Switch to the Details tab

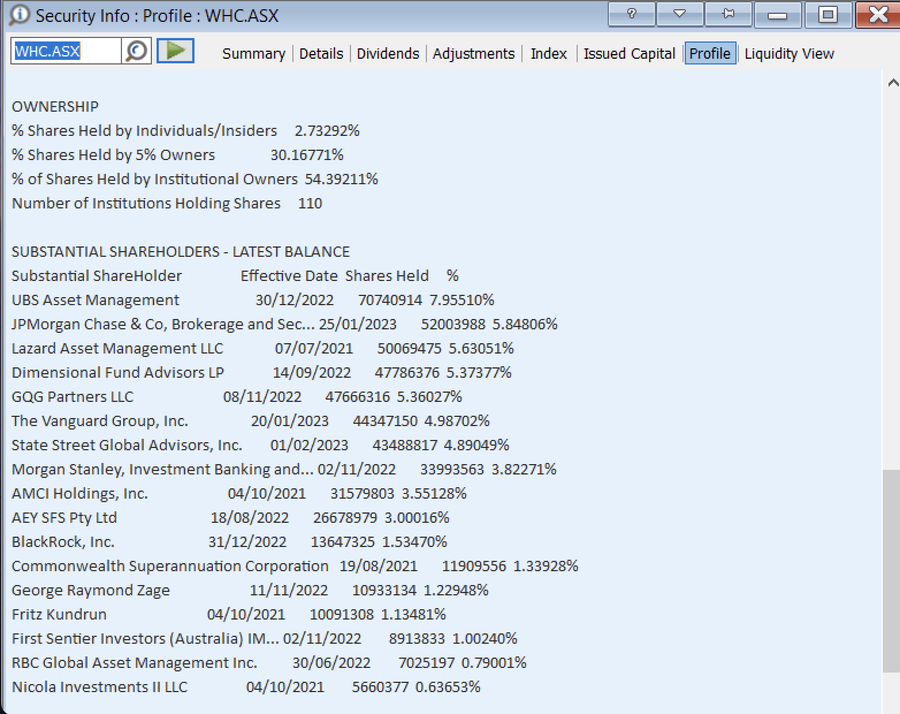(321, 53)
